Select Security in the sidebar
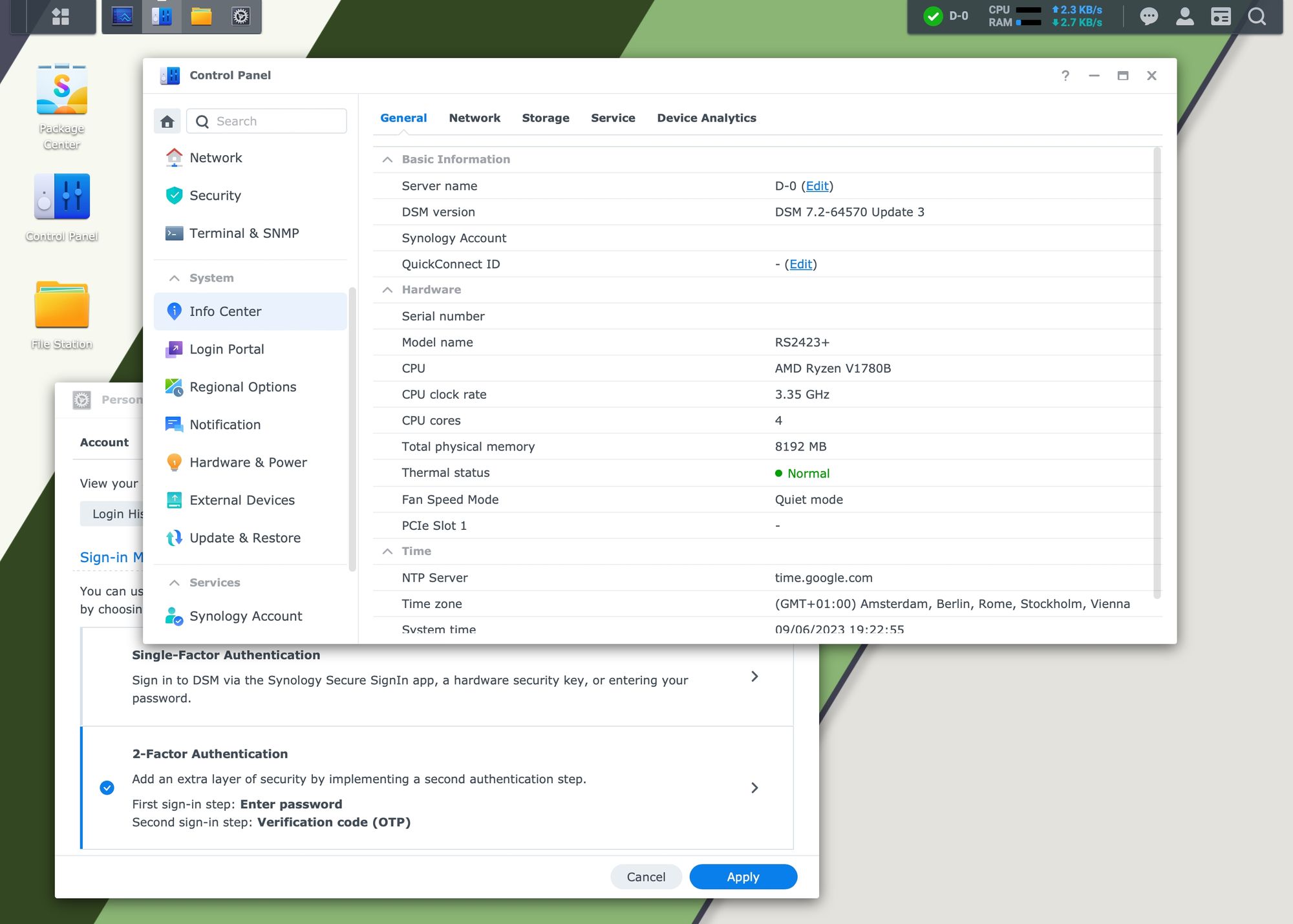1293x924 pixels. point(250,195)
